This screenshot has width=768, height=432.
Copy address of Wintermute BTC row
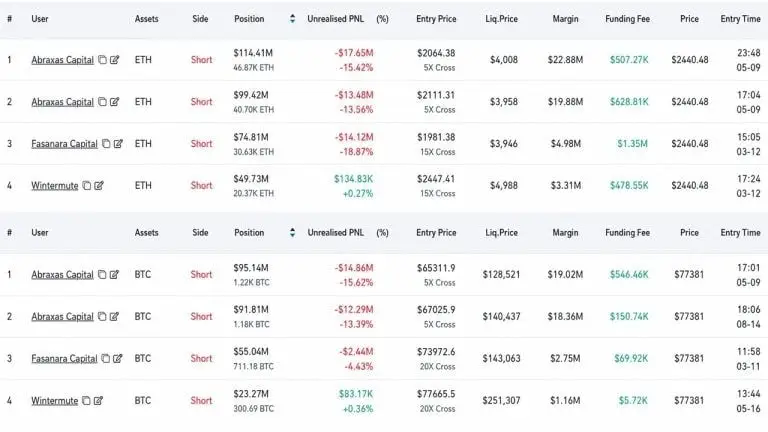point(86,401)
